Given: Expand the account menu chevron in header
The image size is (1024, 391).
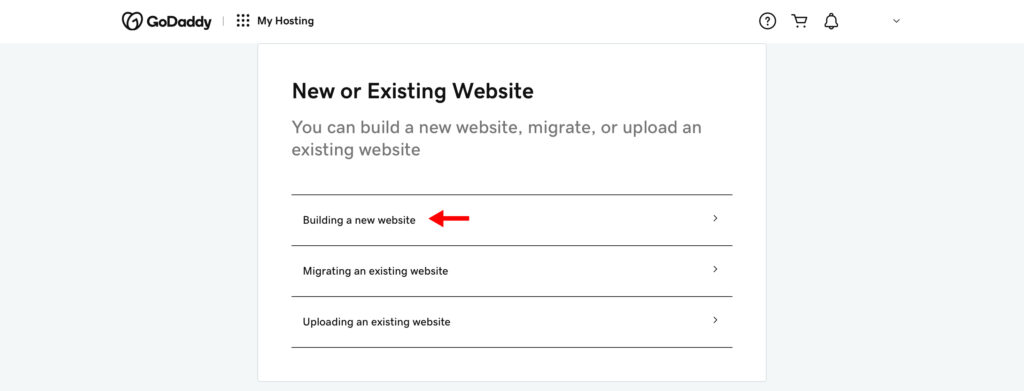Looking at the screenshot, I should (897, 22).
